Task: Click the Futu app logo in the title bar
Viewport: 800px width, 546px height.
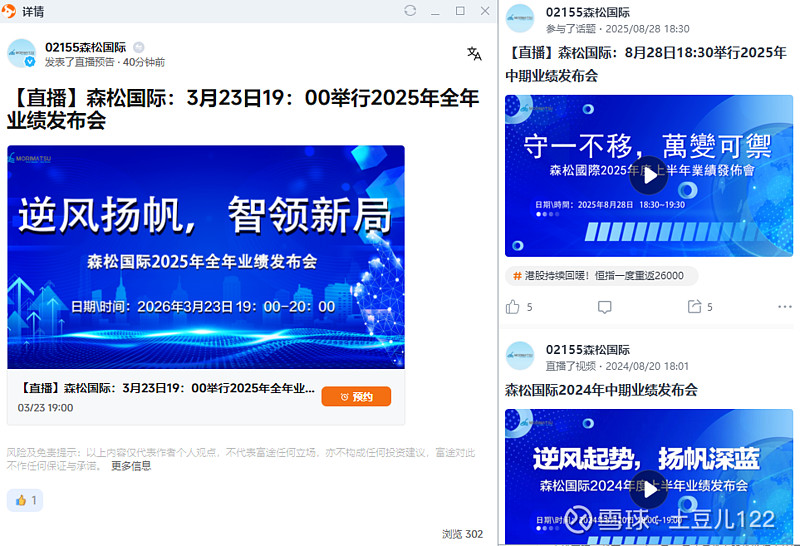Action: click(9, 11)
